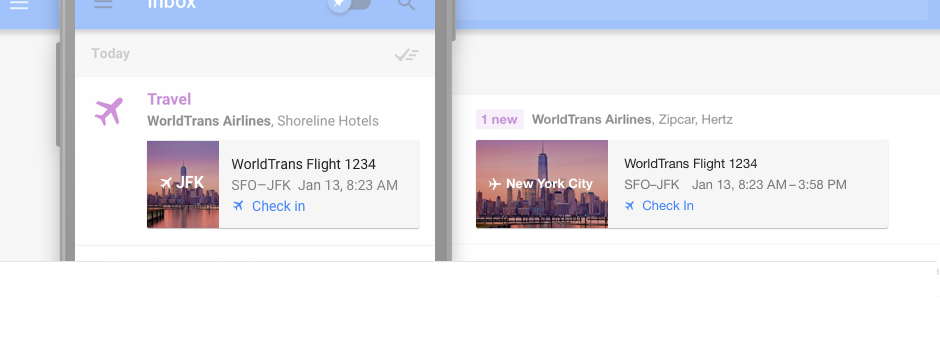
Task: Select the "WorldTrans Airlines, Shoreline Hotels" sender line
Action: click(x=263, y=121)
